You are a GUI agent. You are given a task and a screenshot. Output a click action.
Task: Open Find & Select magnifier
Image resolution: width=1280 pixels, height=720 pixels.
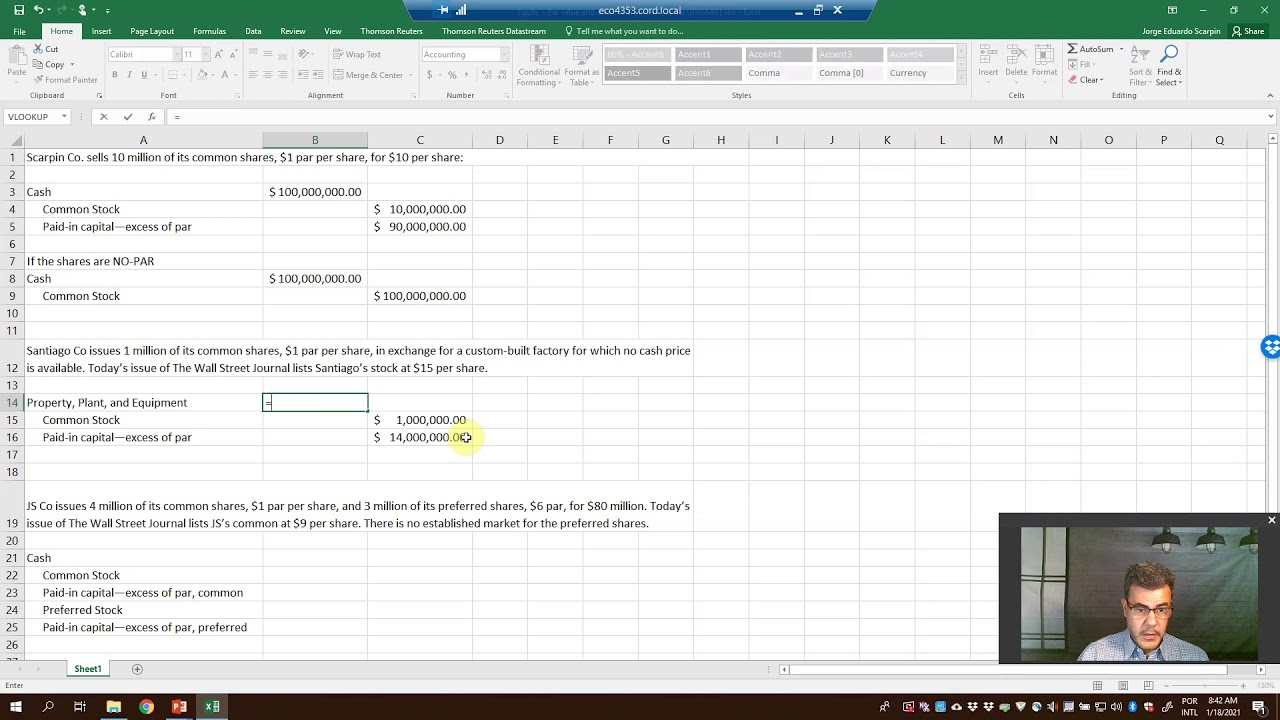[1170, 65]
